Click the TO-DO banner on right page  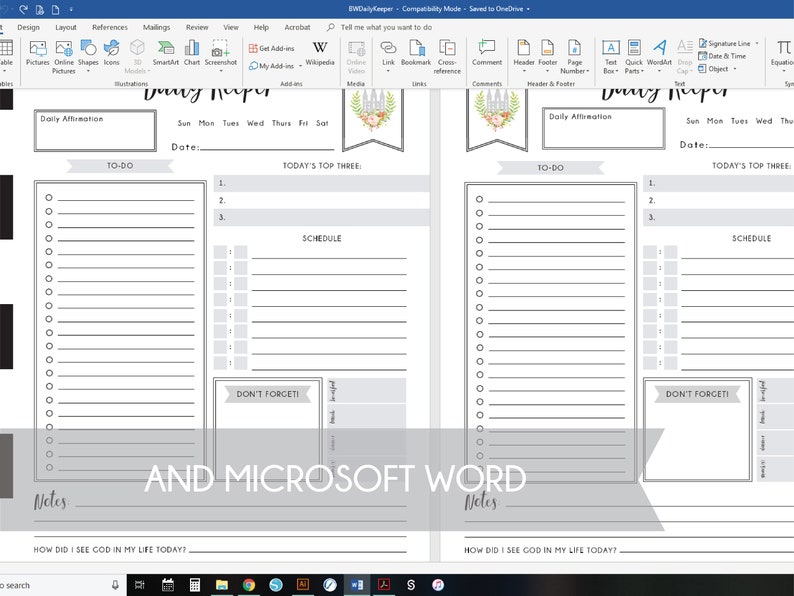click(550, 168)
